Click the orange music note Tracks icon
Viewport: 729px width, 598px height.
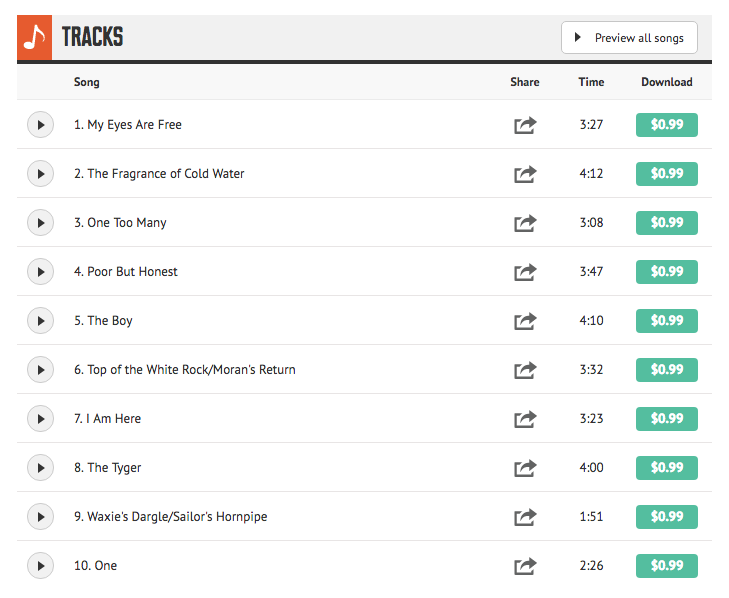click(34, 37)
